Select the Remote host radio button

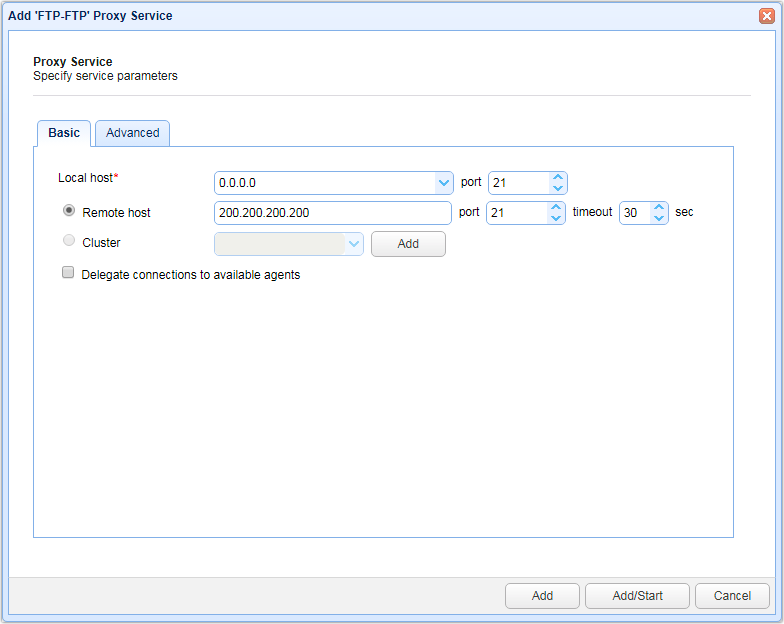click(x=69, y=210)
